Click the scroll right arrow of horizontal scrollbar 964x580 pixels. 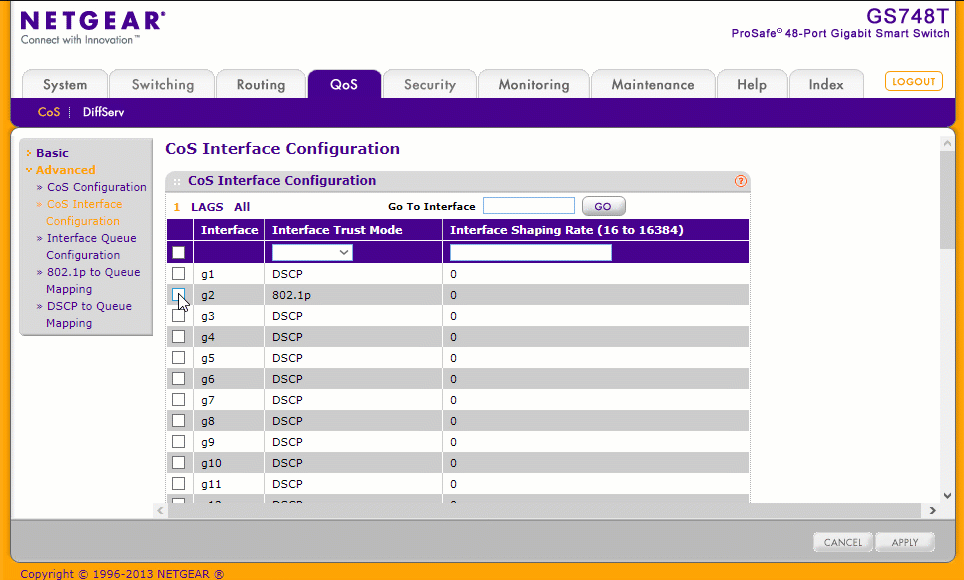tap(932, 510)
